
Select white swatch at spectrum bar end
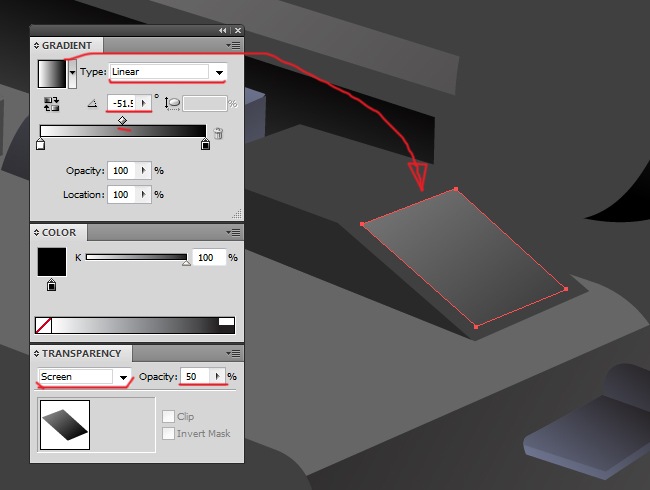coord(226,322)
